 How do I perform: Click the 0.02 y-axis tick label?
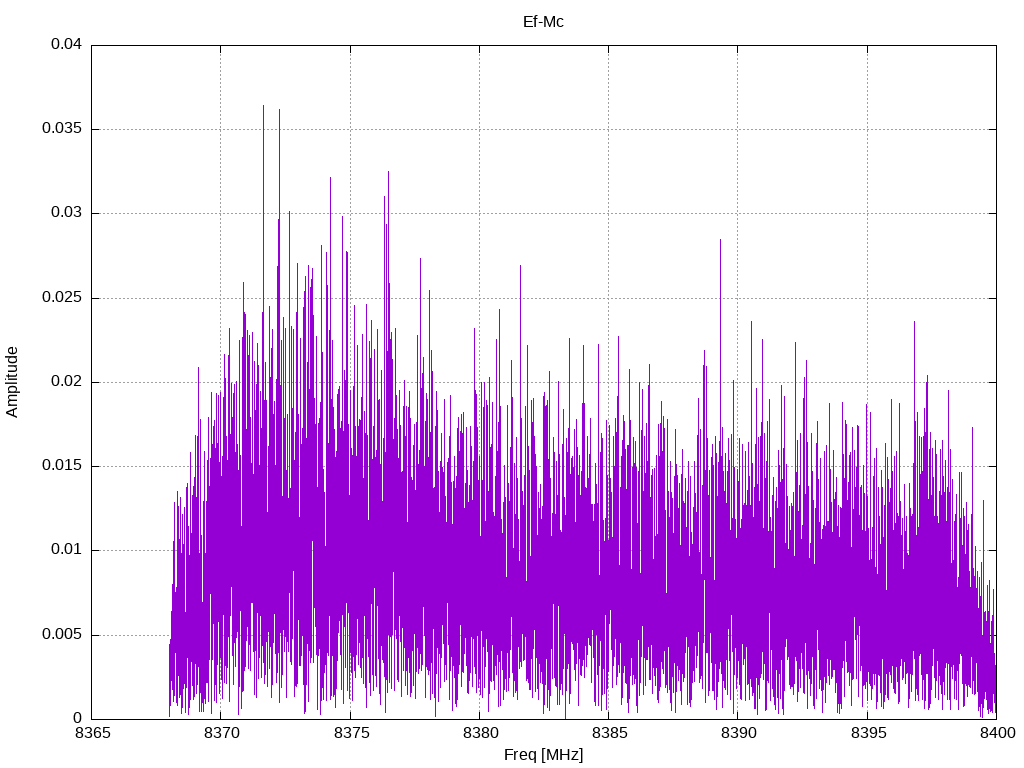pyautogui.click(x=67, y=381)
